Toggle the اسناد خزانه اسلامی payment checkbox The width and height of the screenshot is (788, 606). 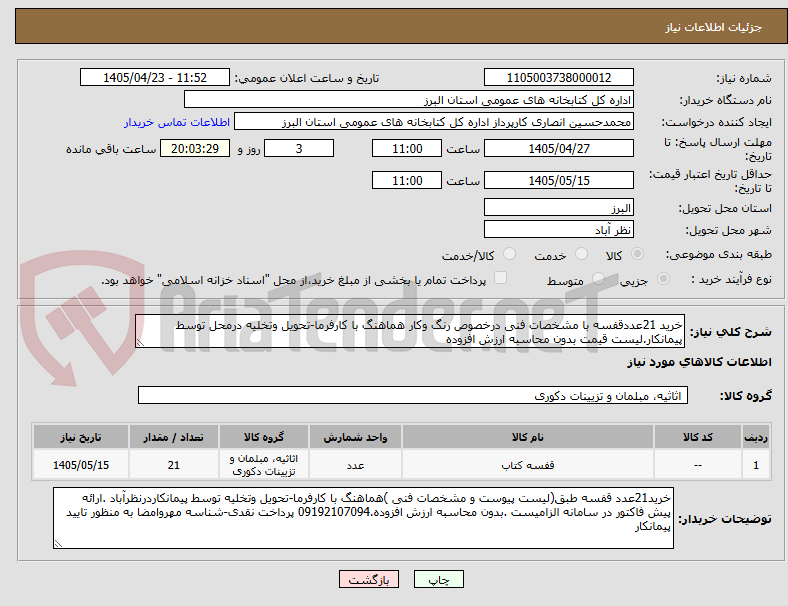pos(501,278)
